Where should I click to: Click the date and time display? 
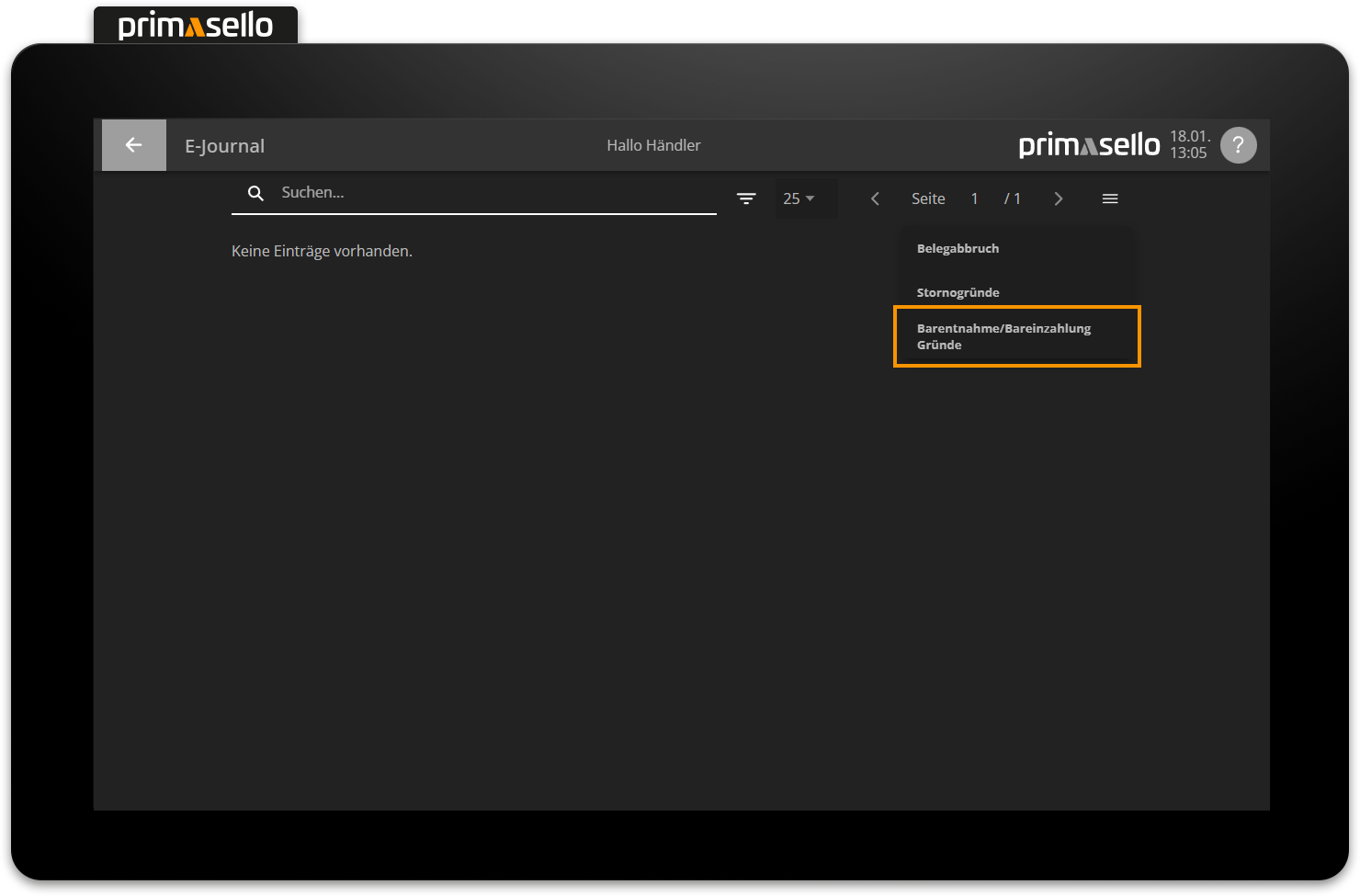point(1188,145)
